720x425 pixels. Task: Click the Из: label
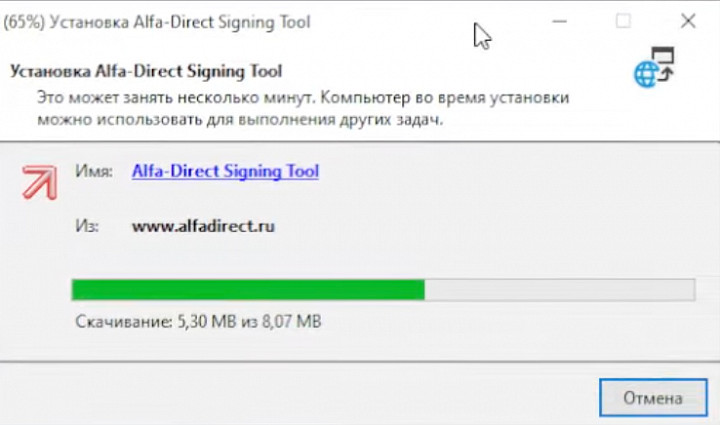tap(87, 226)
